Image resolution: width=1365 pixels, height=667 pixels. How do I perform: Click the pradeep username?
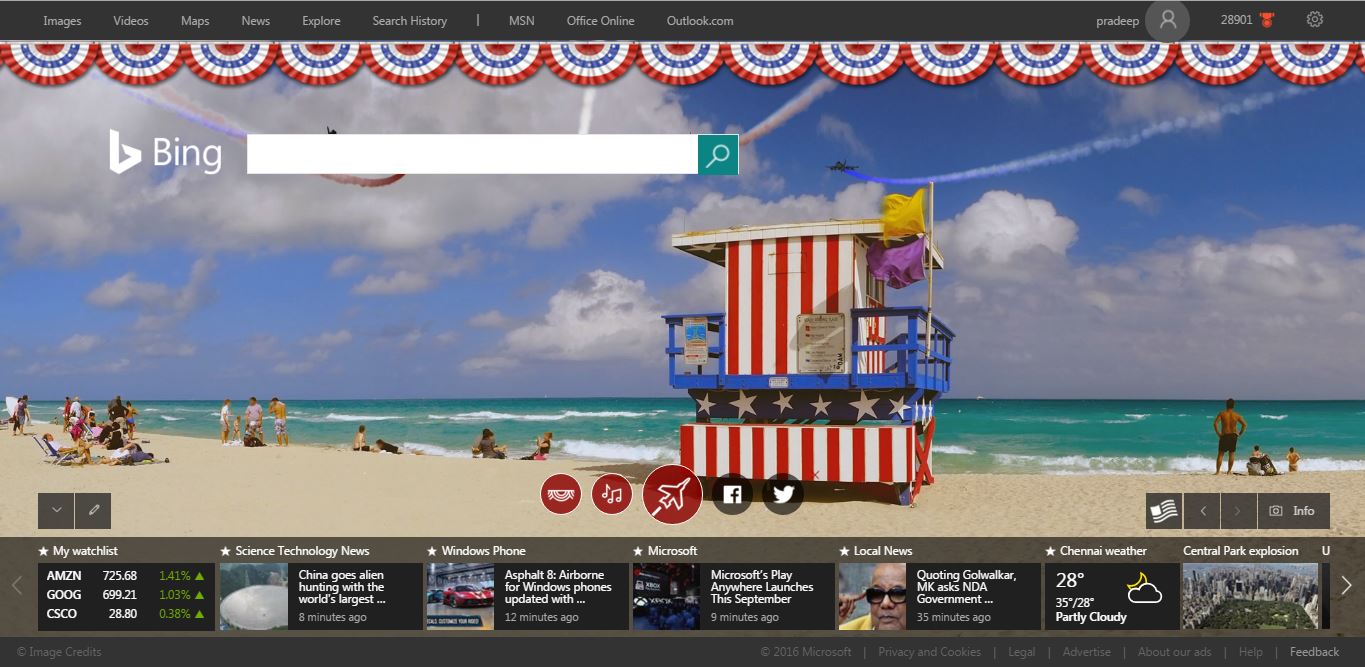pos(1117,20)
